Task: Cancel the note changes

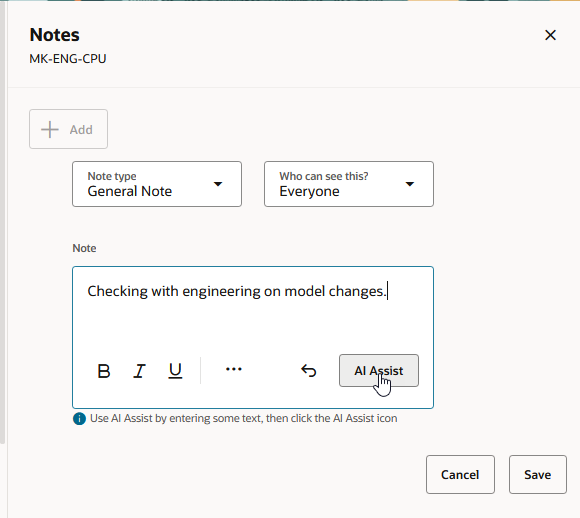Action: coord(460,474)
